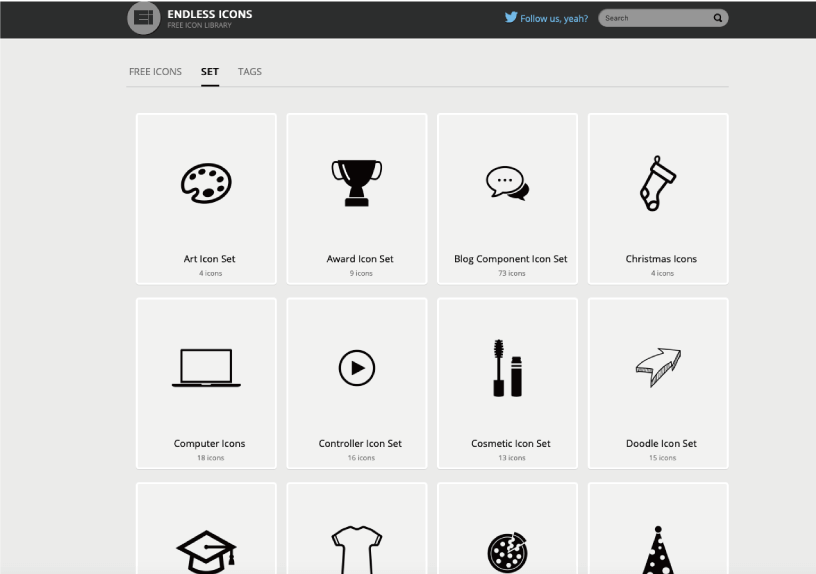Open the trophy cup icon

(x=357, y=183)
